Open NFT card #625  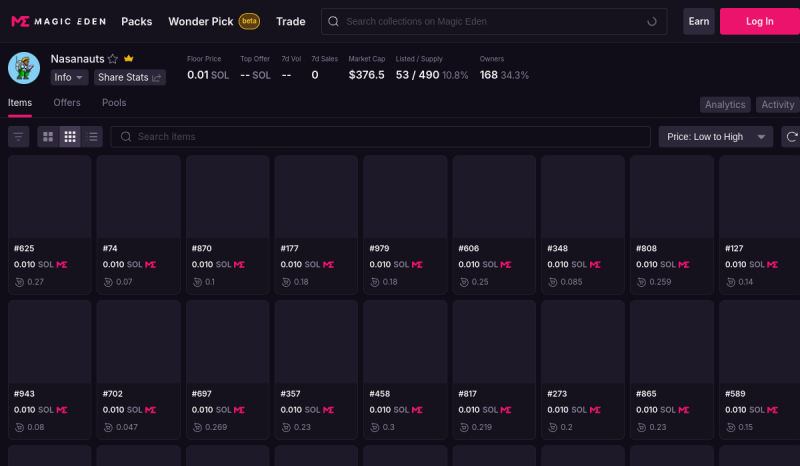[x=49, y=225]
